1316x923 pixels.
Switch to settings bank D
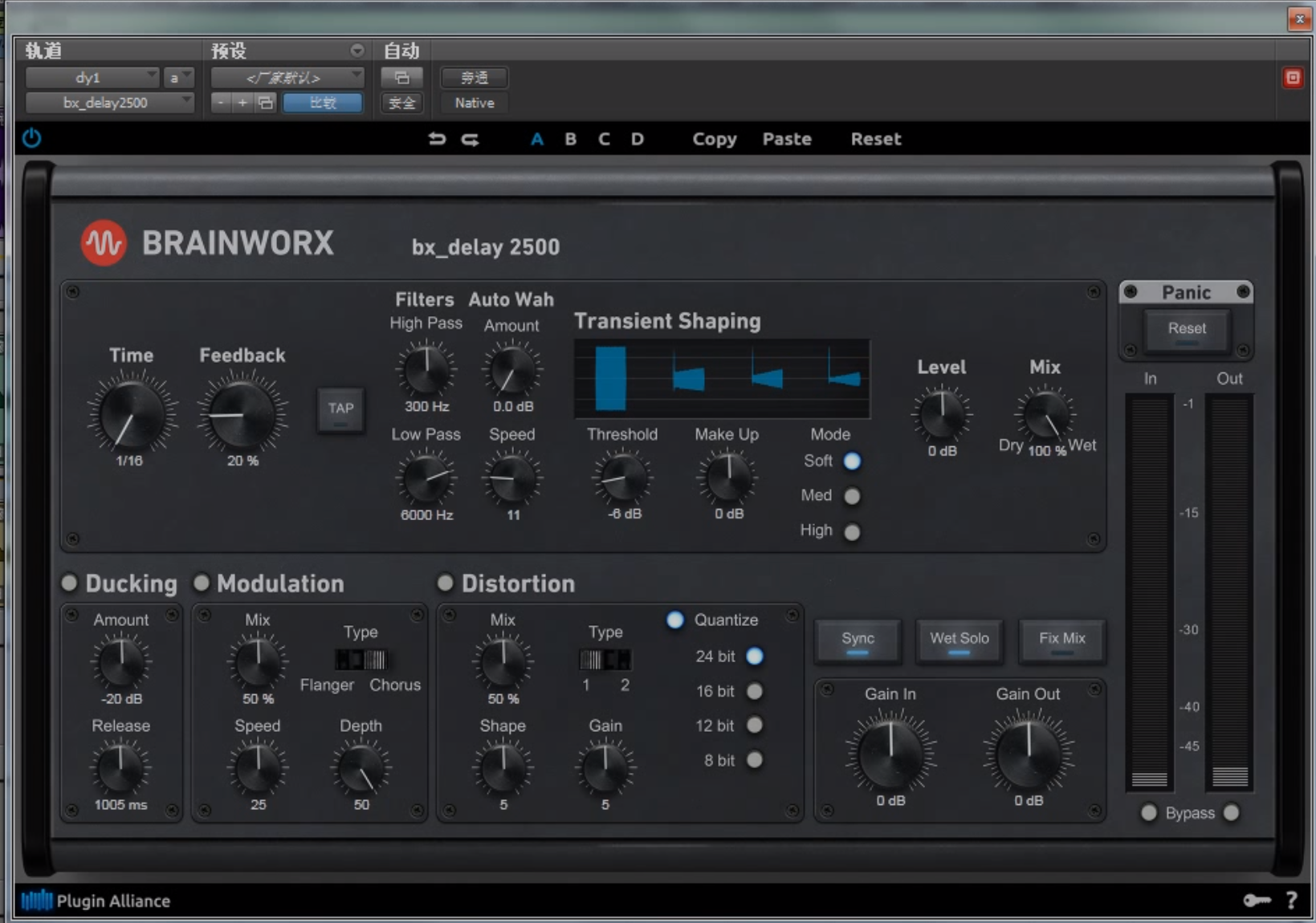pos(637,139)
